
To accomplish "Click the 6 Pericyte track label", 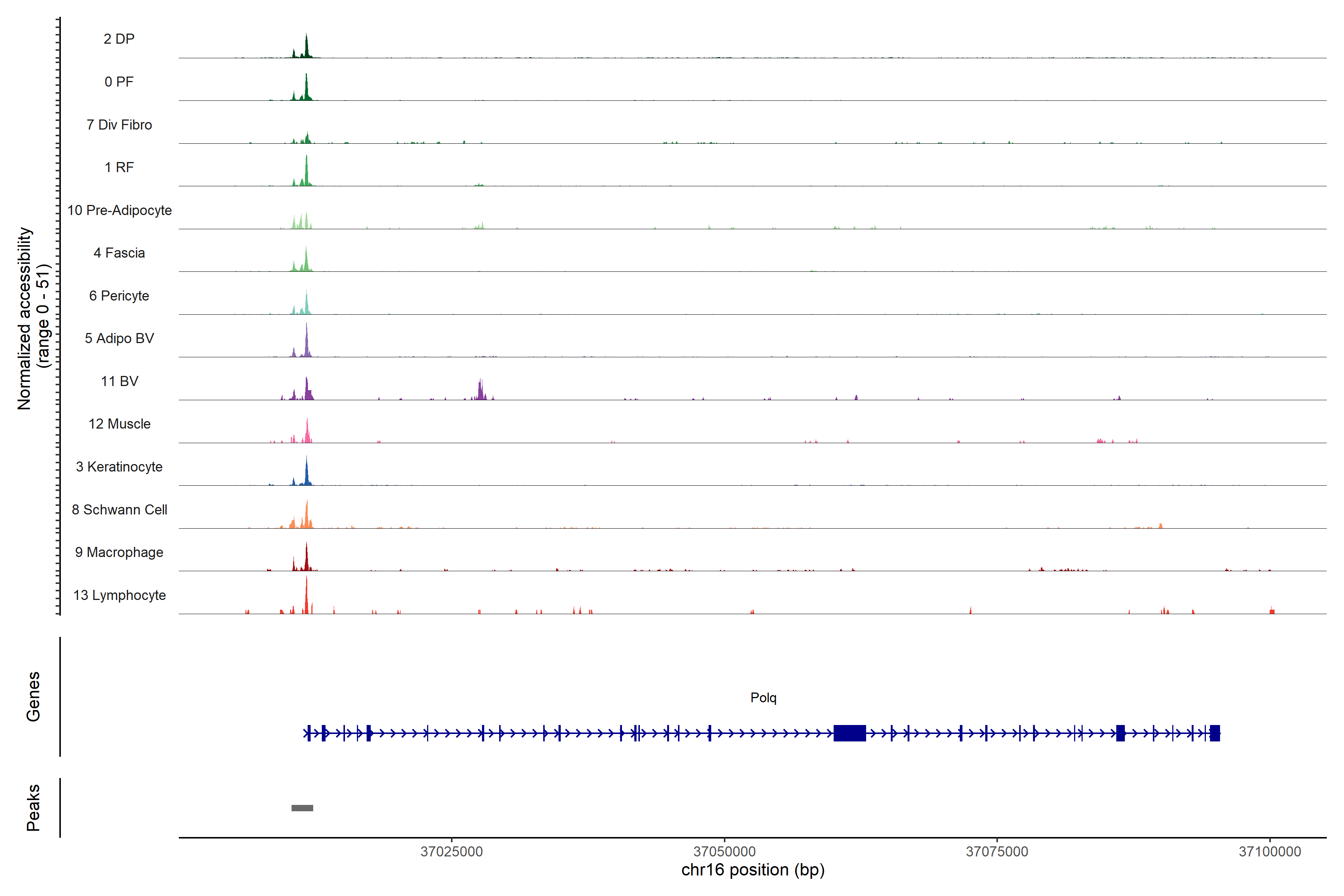I will coord(119,296).
